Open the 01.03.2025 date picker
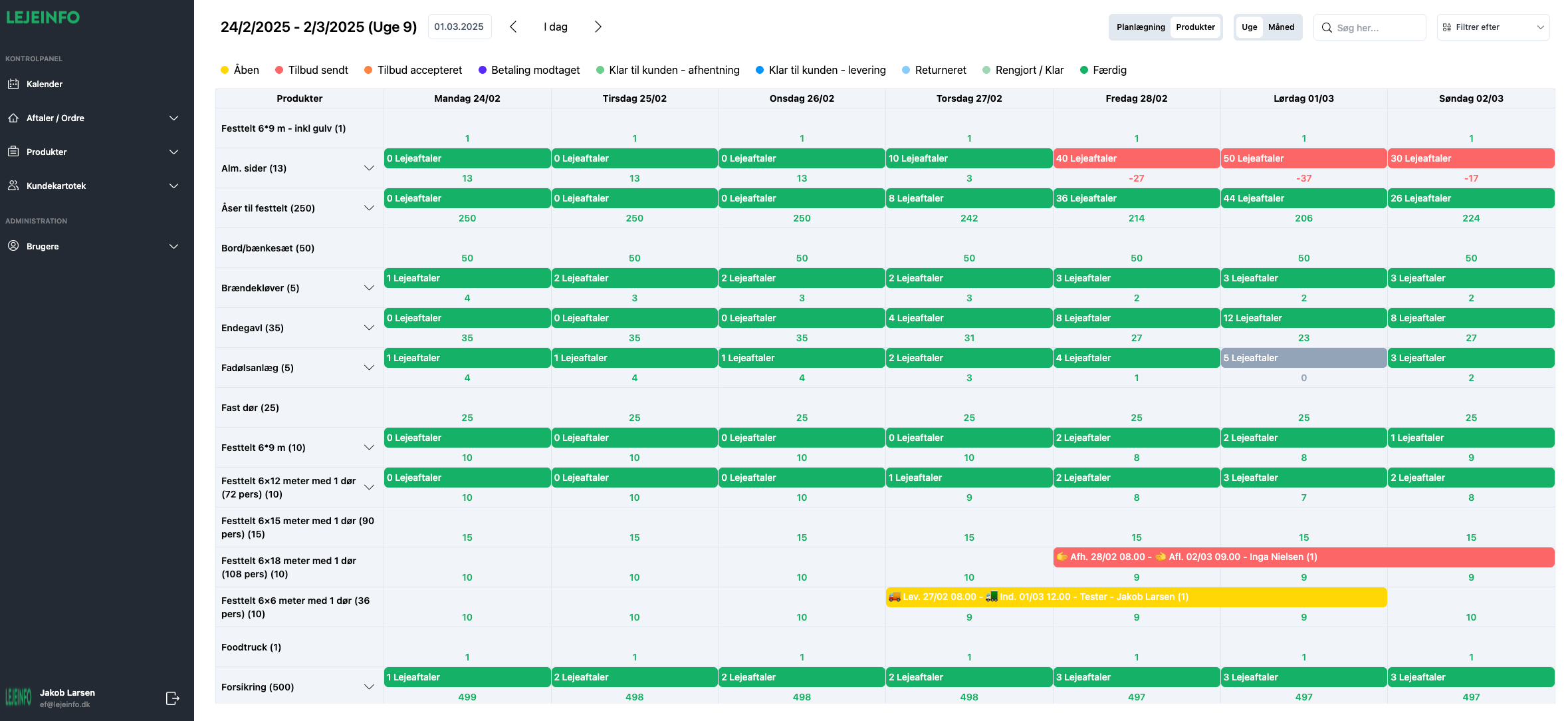The image size is (1568, 721). 459,27
